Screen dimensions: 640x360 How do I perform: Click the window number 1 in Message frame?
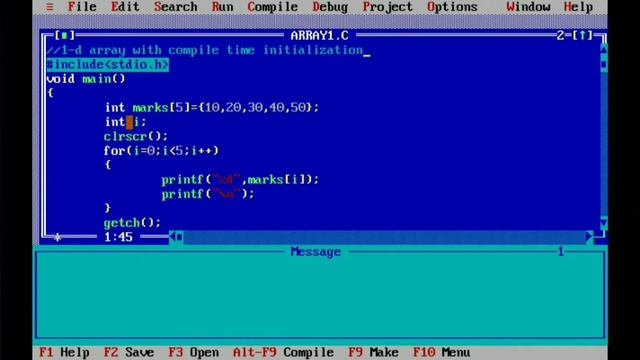coord(561,252)
